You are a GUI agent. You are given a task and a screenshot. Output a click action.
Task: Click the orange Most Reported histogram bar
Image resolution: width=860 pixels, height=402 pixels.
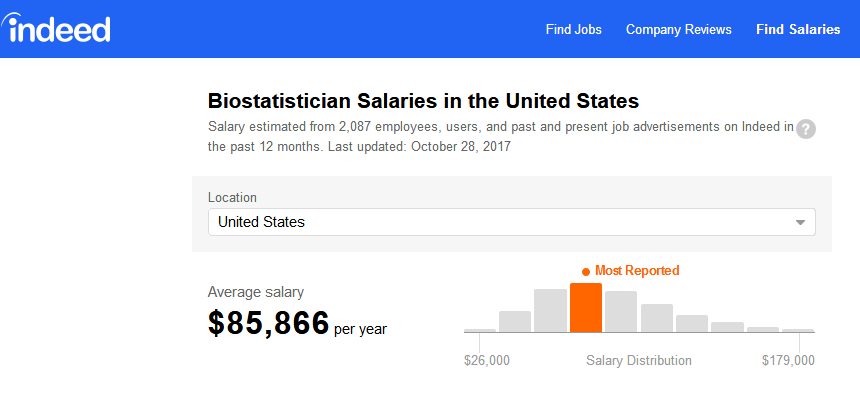click(x=586, y=308)
